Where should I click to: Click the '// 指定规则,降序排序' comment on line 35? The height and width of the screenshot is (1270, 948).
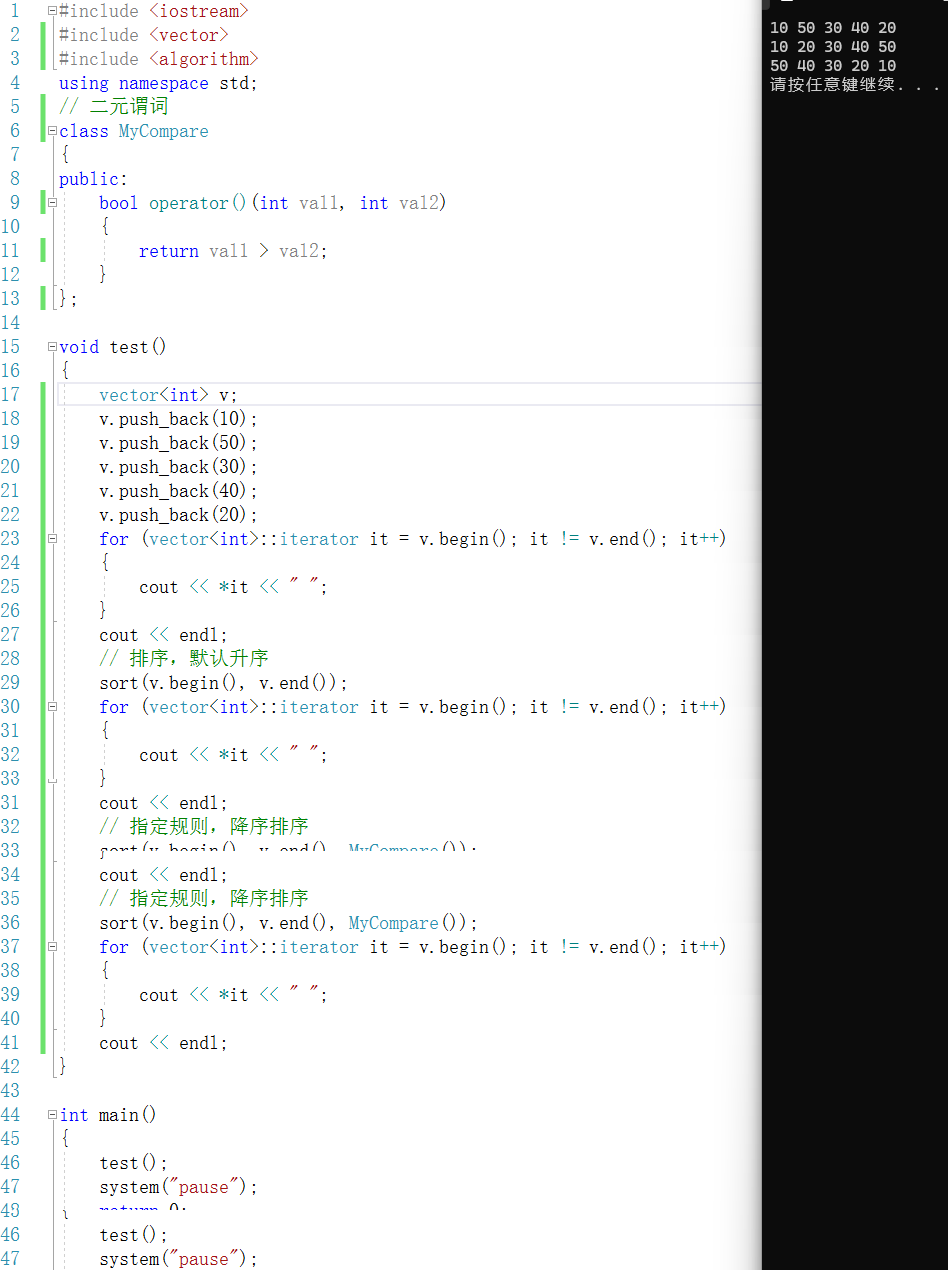point(203,899)
